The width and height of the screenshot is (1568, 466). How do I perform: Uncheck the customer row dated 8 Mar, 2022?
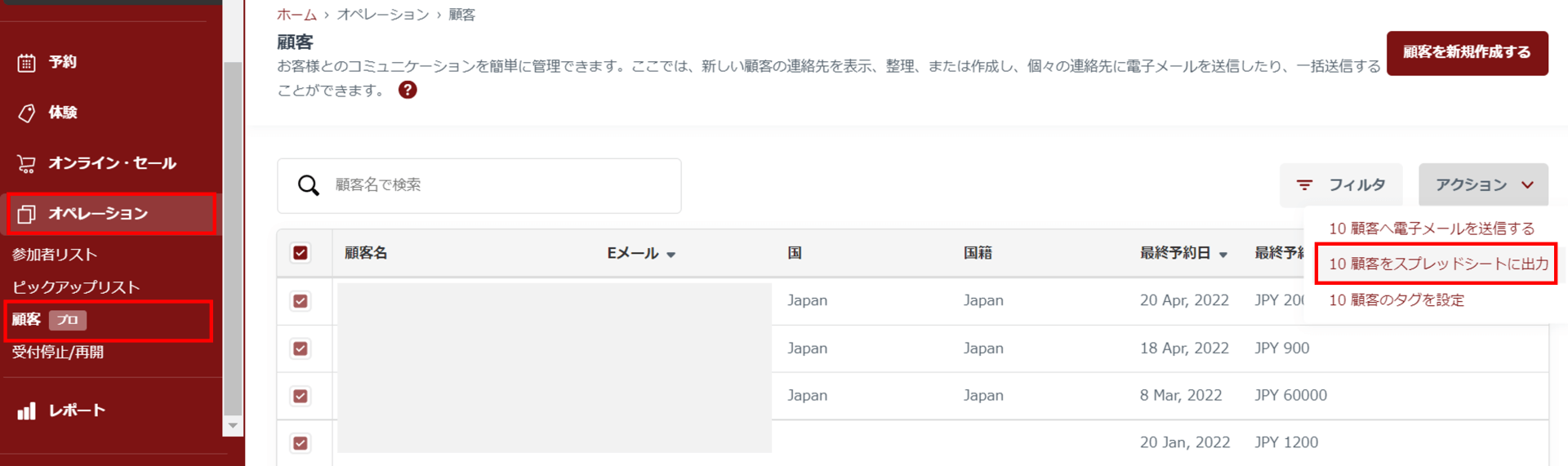pos(301,396)
